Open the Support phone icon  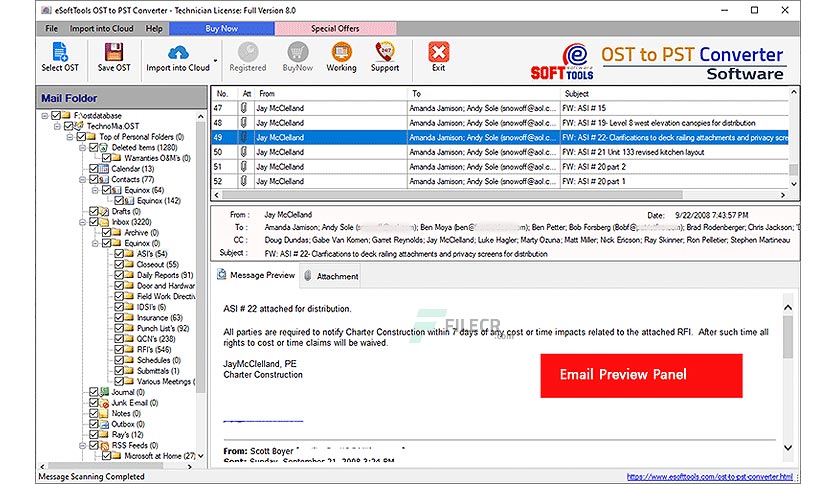(x=385, y=52)
